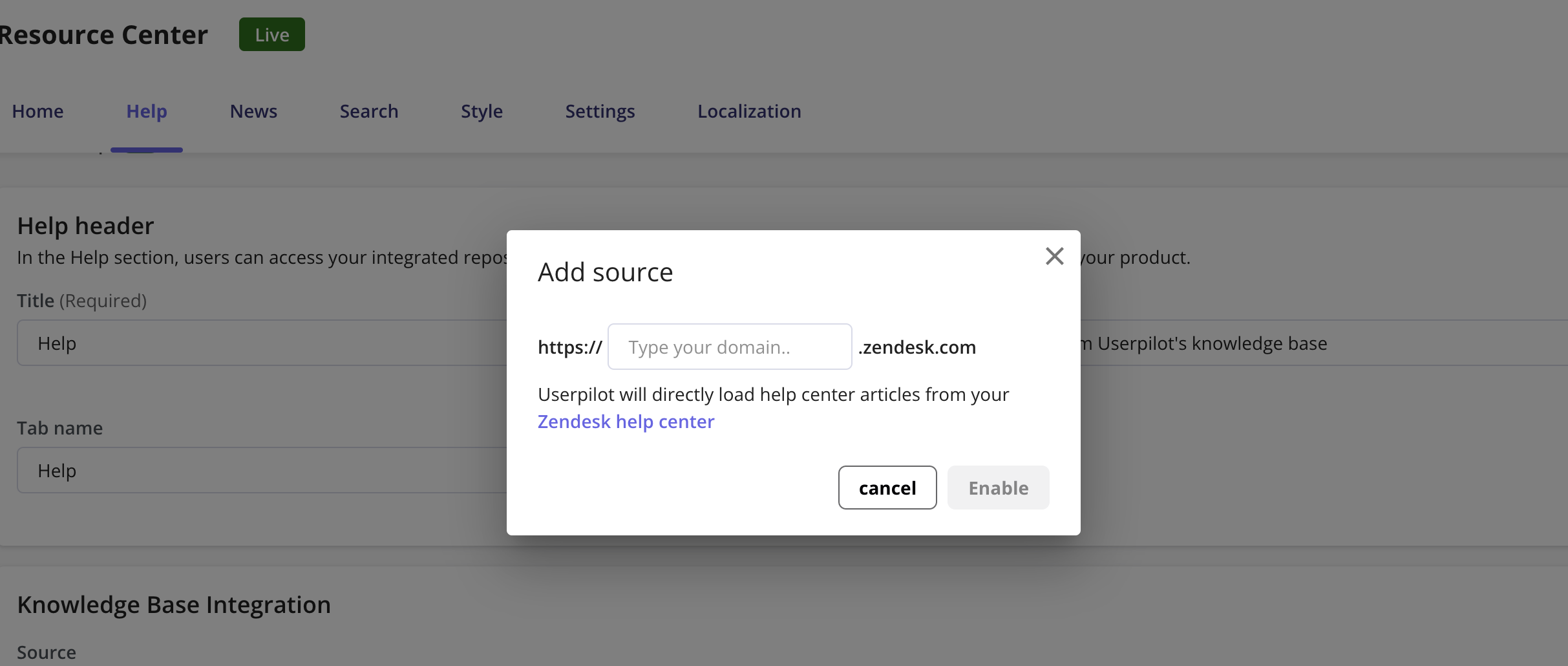This screenshot has width=1568, height=666.
Task: Open the News tab
Action: 253,111
